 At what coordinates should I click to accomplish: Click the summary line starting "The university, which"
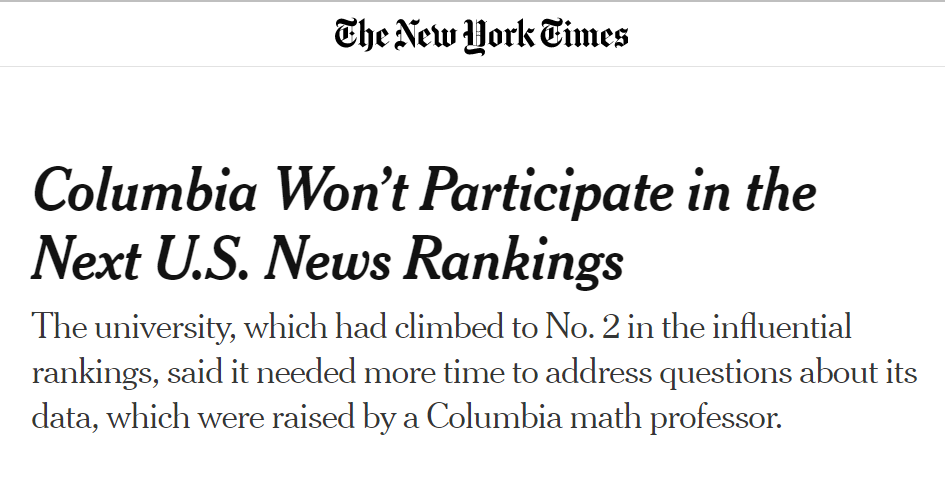441,329
